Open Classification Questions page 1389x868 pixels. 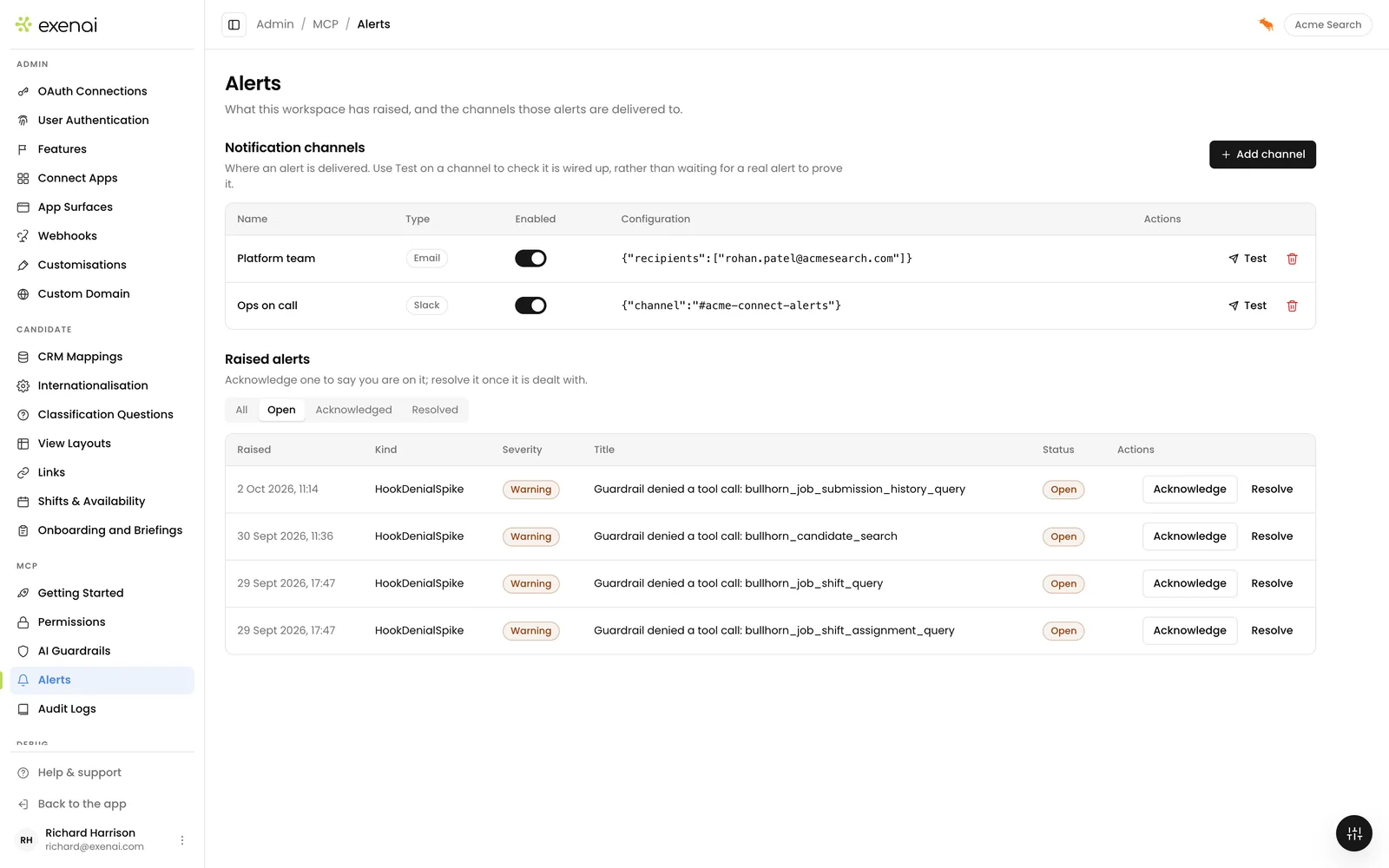[x=102, y=415]
